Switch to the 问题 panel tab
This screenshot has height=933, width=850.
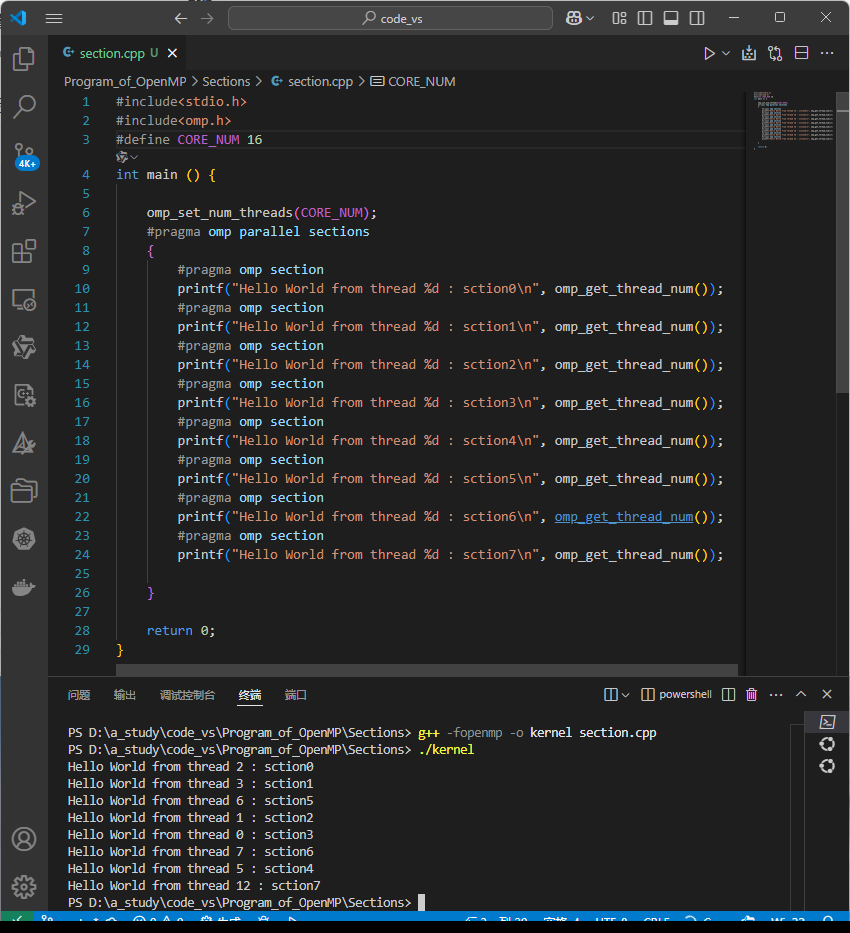pos(79,695)
